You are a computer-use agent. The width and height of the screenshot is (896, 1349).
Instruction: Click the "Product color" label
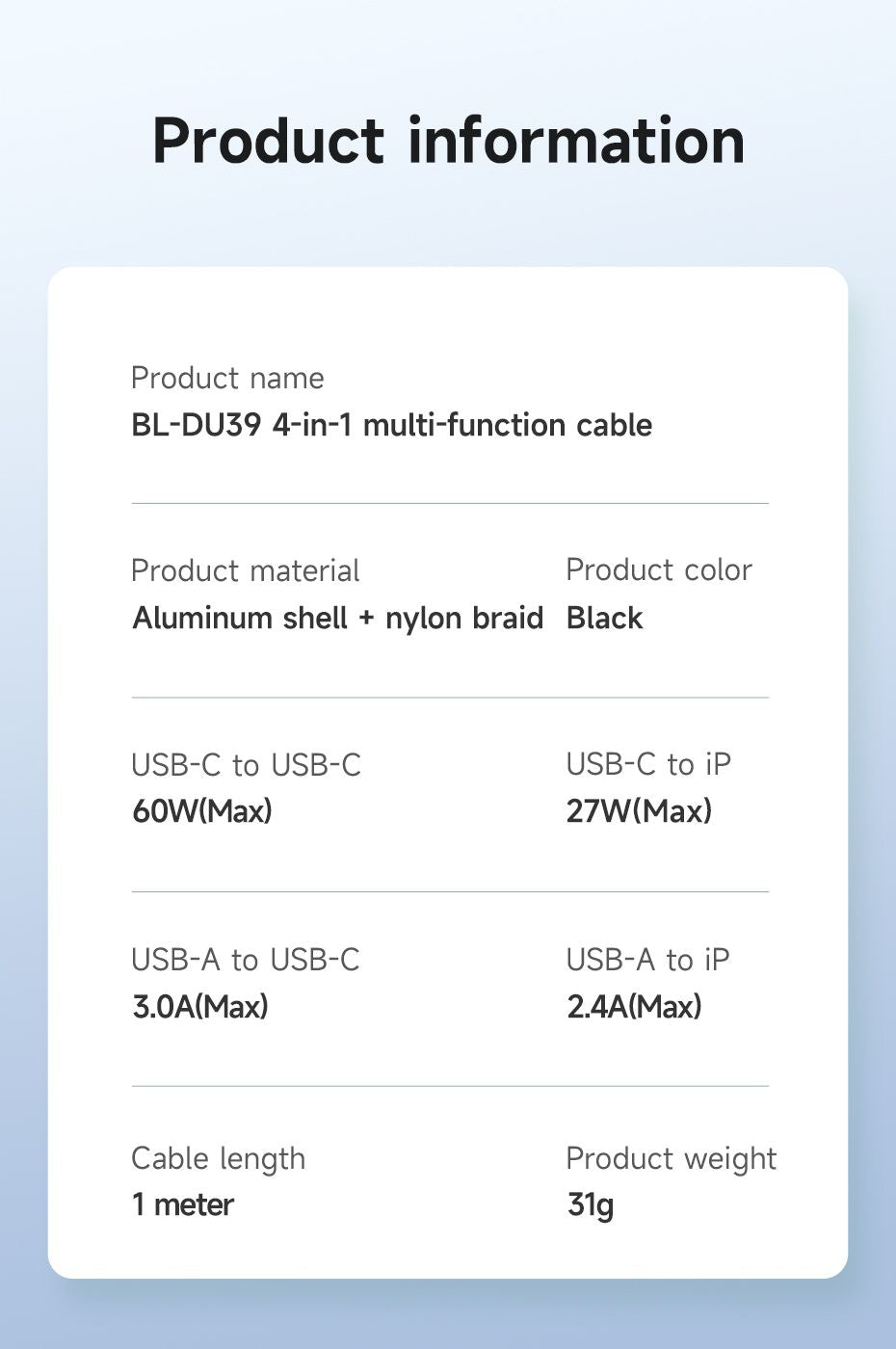(658, 569)
